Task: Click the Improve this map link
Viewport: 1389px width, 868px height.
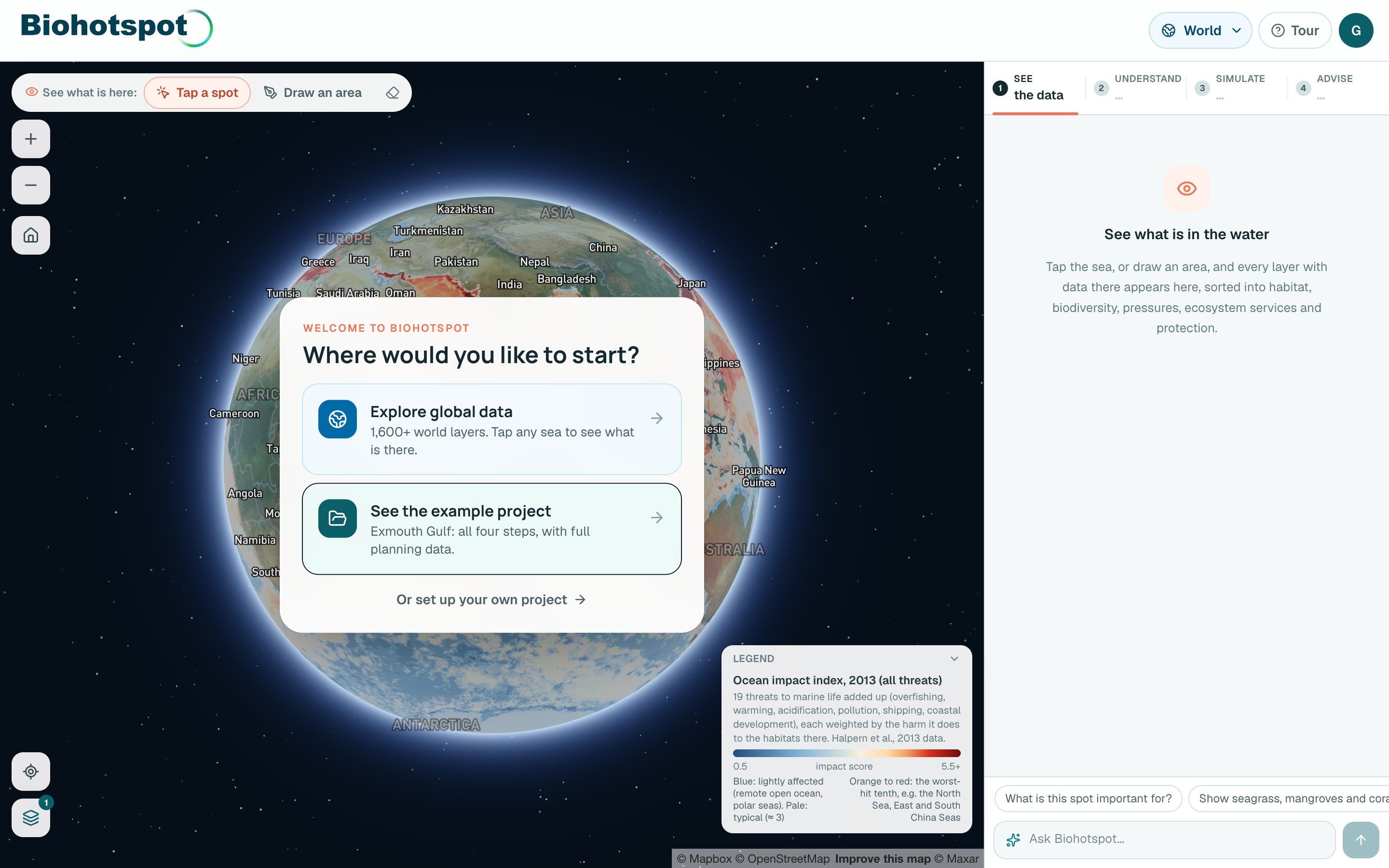Action: pyautogui.click(x=883, y=859)
